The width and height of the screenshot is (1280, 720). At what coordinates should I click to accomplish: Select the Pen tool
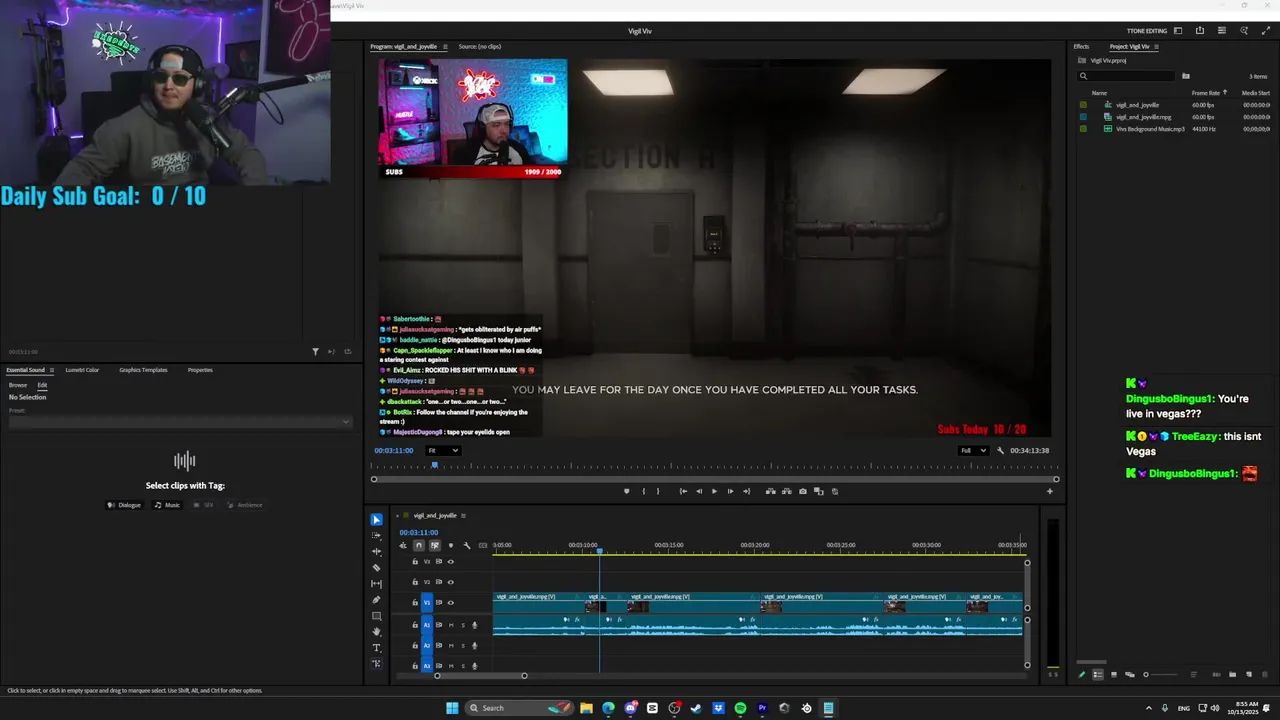pos(377,600)
